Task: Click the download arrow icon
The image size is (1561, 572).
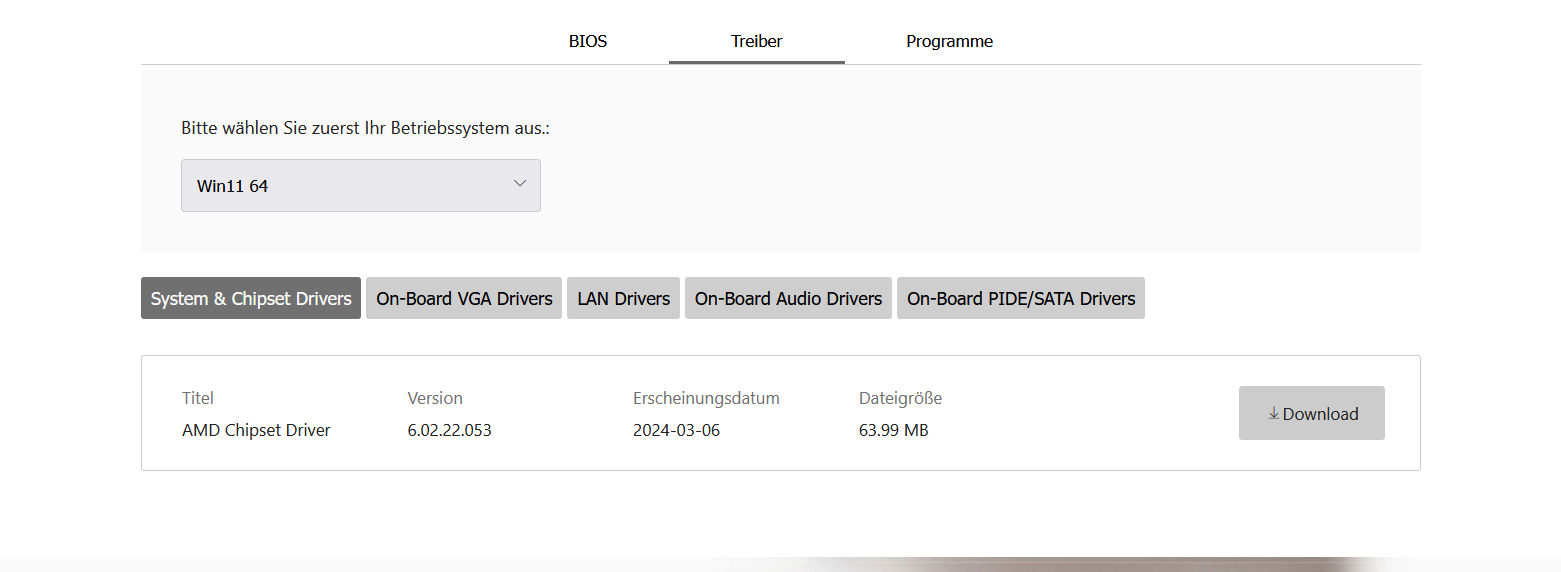Action: click(x=1273, y=414)
